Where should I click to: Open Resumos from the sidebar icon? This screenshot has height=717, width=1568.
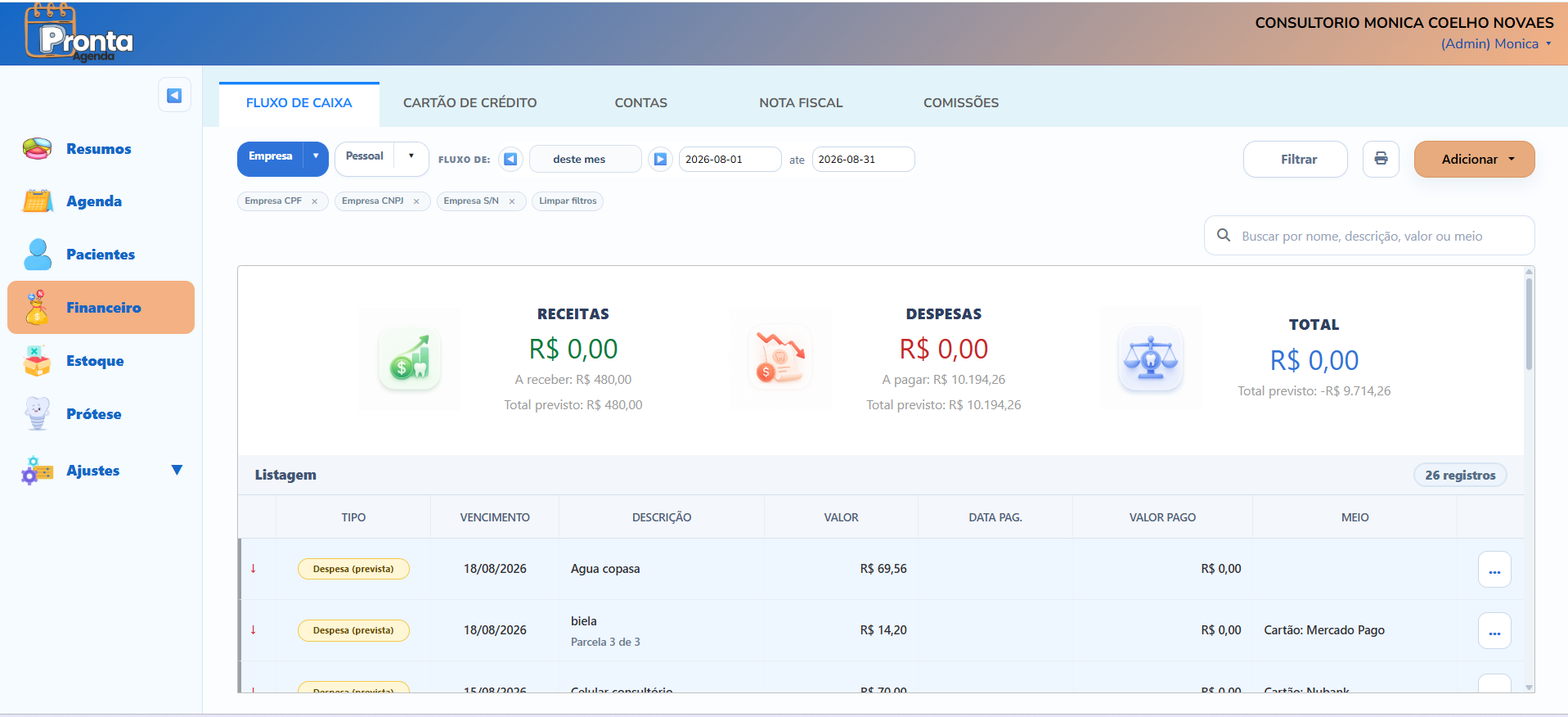tap(38, 149)
